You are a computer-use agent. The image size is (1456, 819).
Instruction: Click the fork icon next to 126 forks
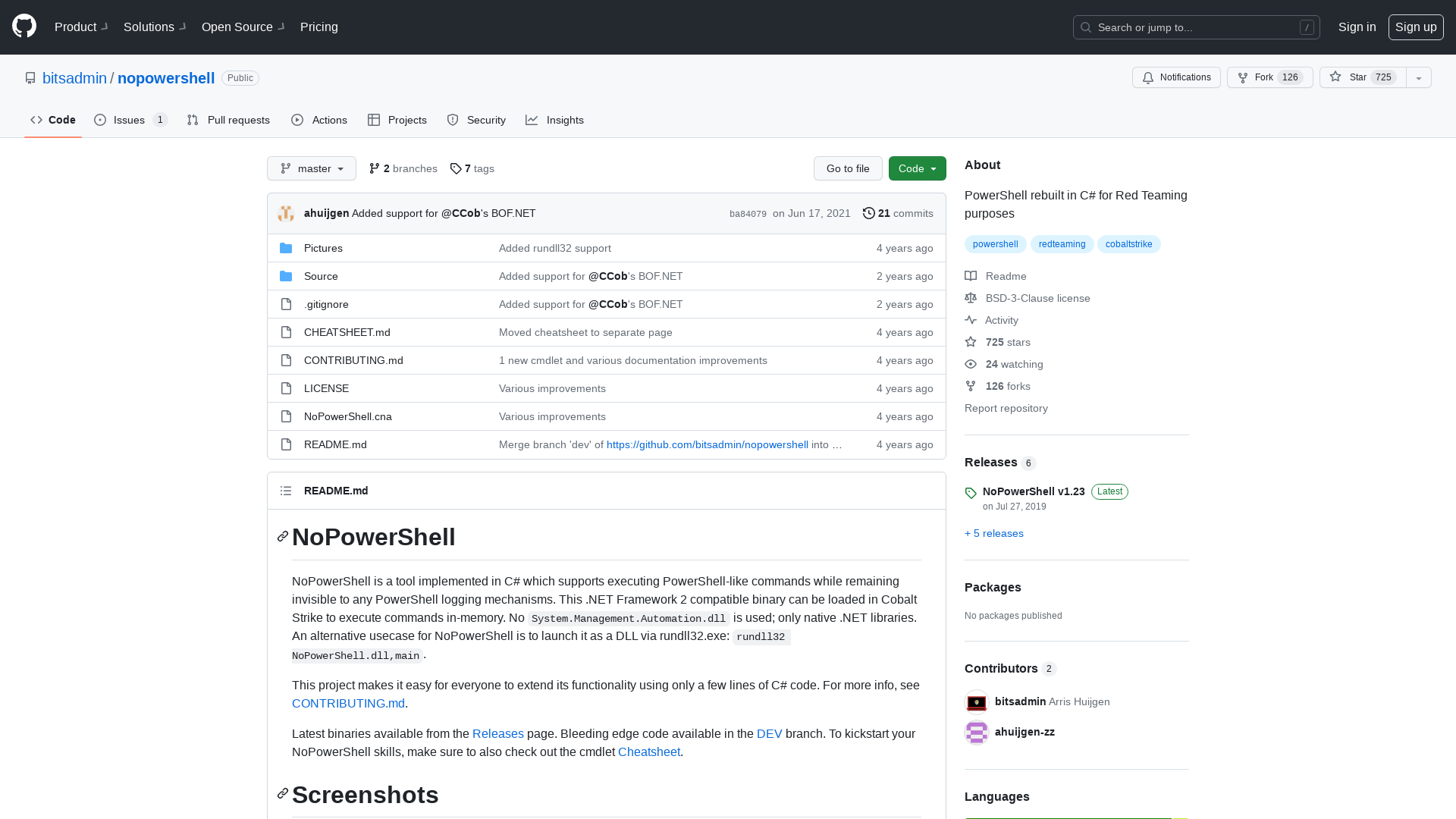971,386
